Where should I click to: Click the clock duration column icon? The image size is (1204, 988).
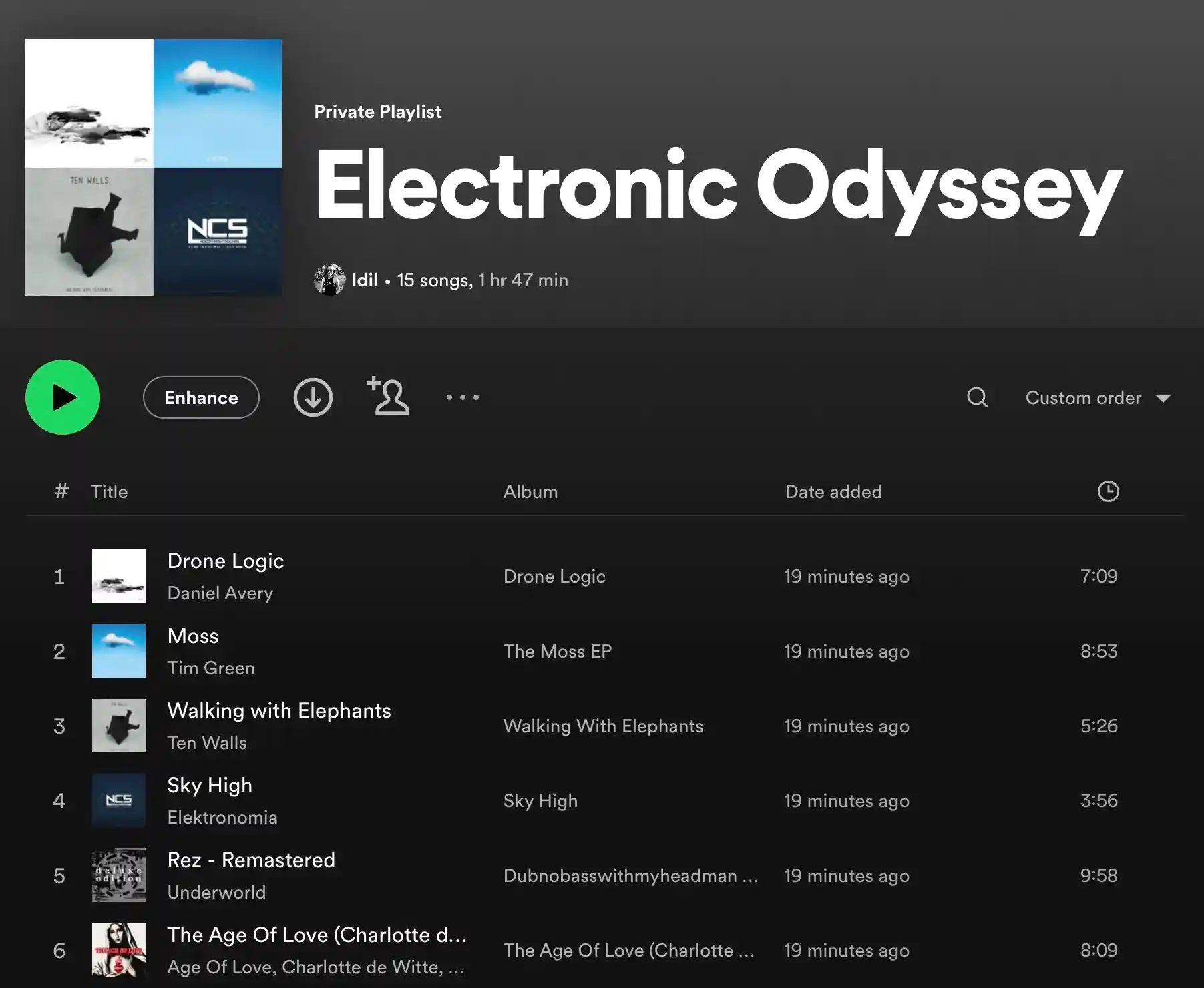[1108, 491]
